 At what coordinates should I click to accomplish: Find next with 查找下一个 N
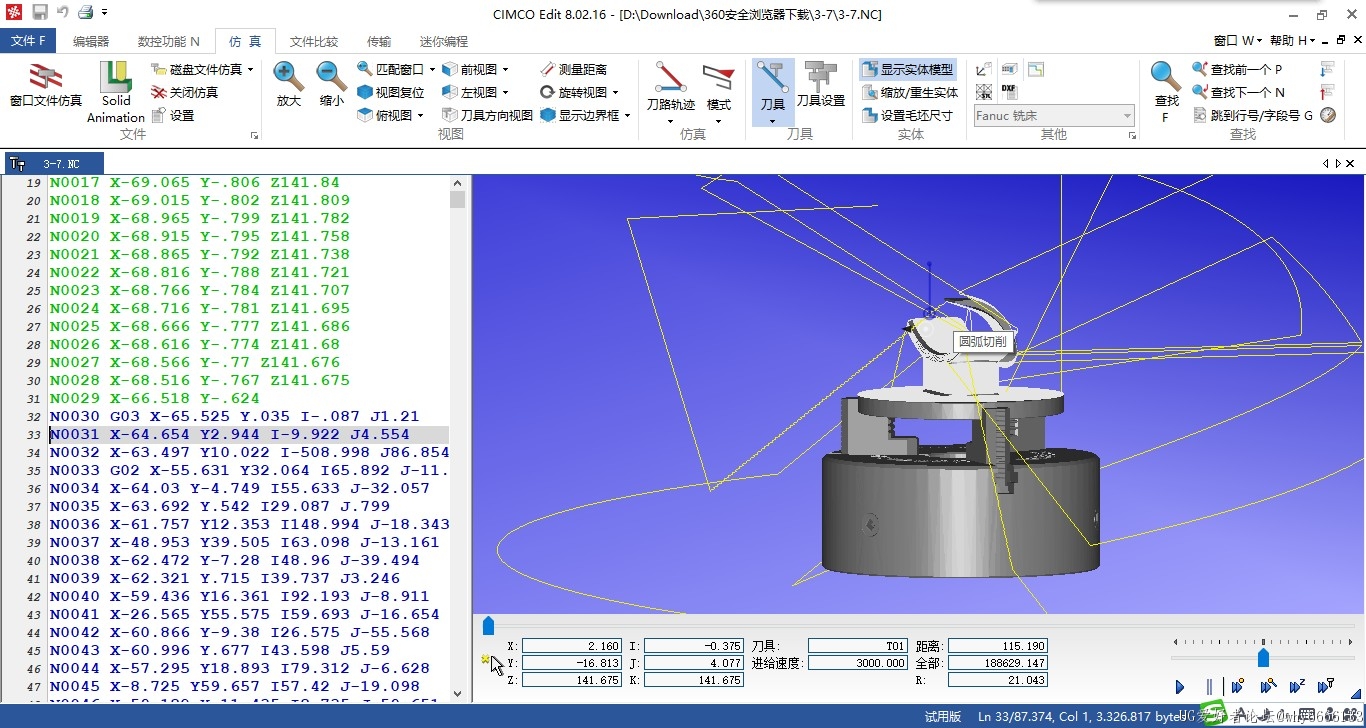(1239, 92)
